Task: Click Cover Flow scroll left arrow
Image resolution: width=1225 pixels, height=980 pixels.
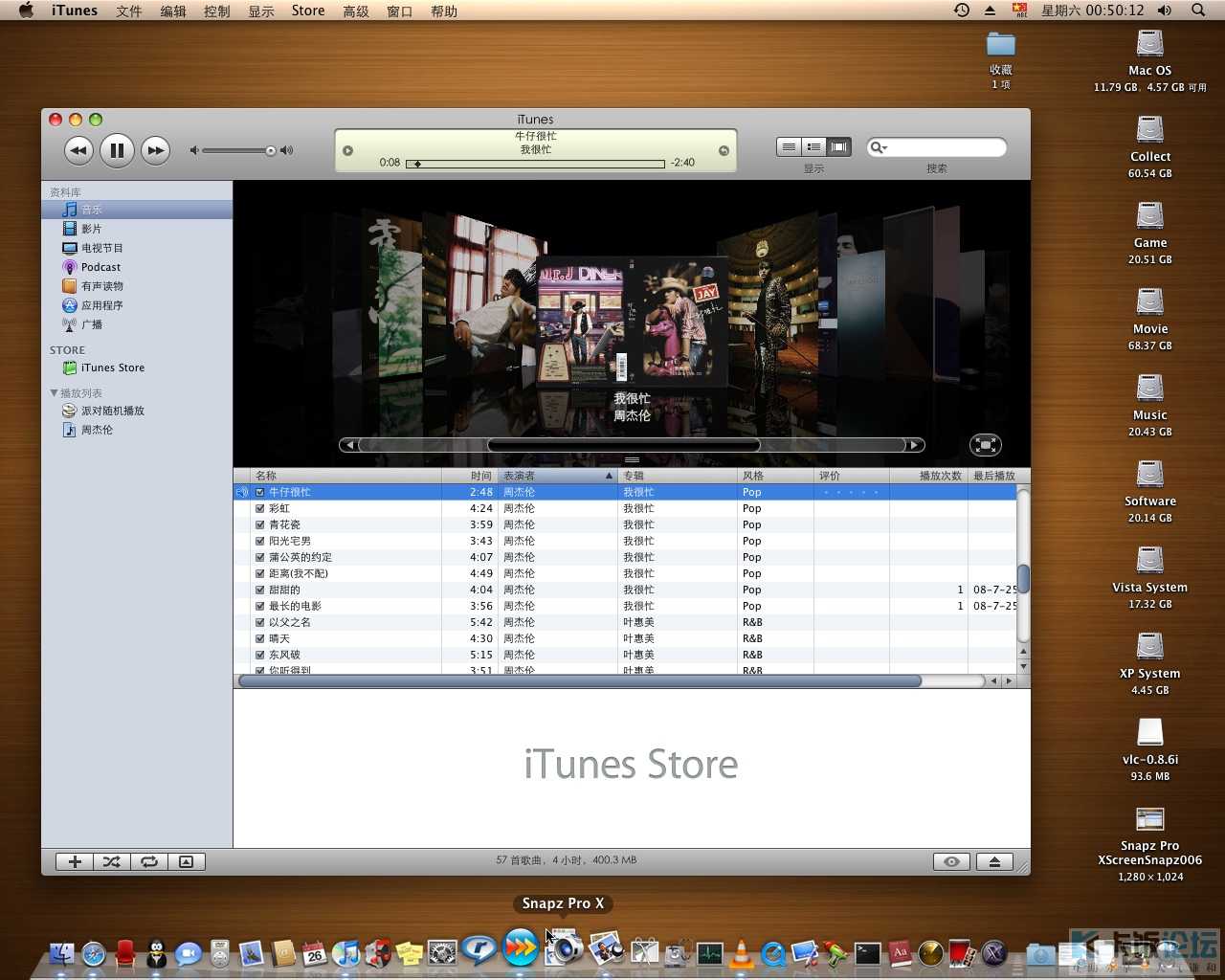Action: click(x=349, y=445)
